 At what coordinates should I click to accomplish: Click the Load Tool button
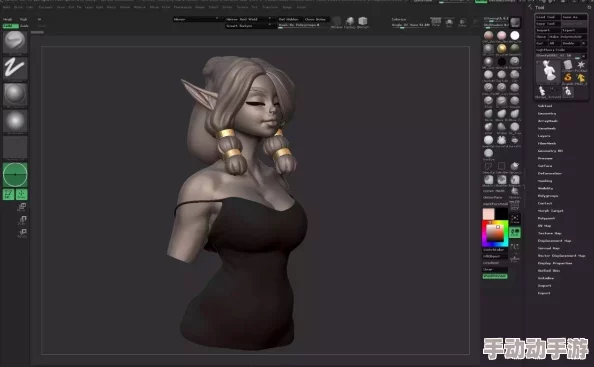[x=547, y=17]
